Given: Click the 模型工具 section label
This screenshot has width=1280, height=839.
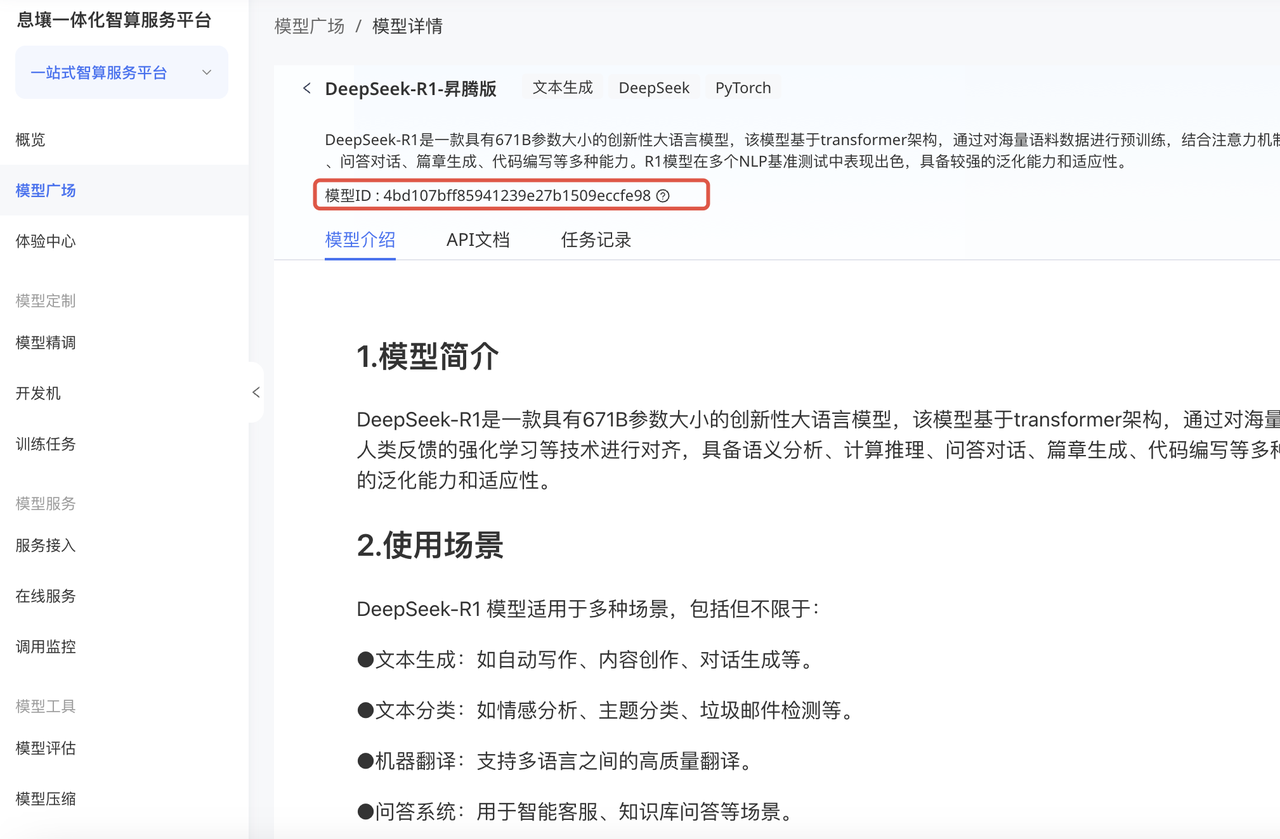Looking at the screenshot, I should pos(46,707).
